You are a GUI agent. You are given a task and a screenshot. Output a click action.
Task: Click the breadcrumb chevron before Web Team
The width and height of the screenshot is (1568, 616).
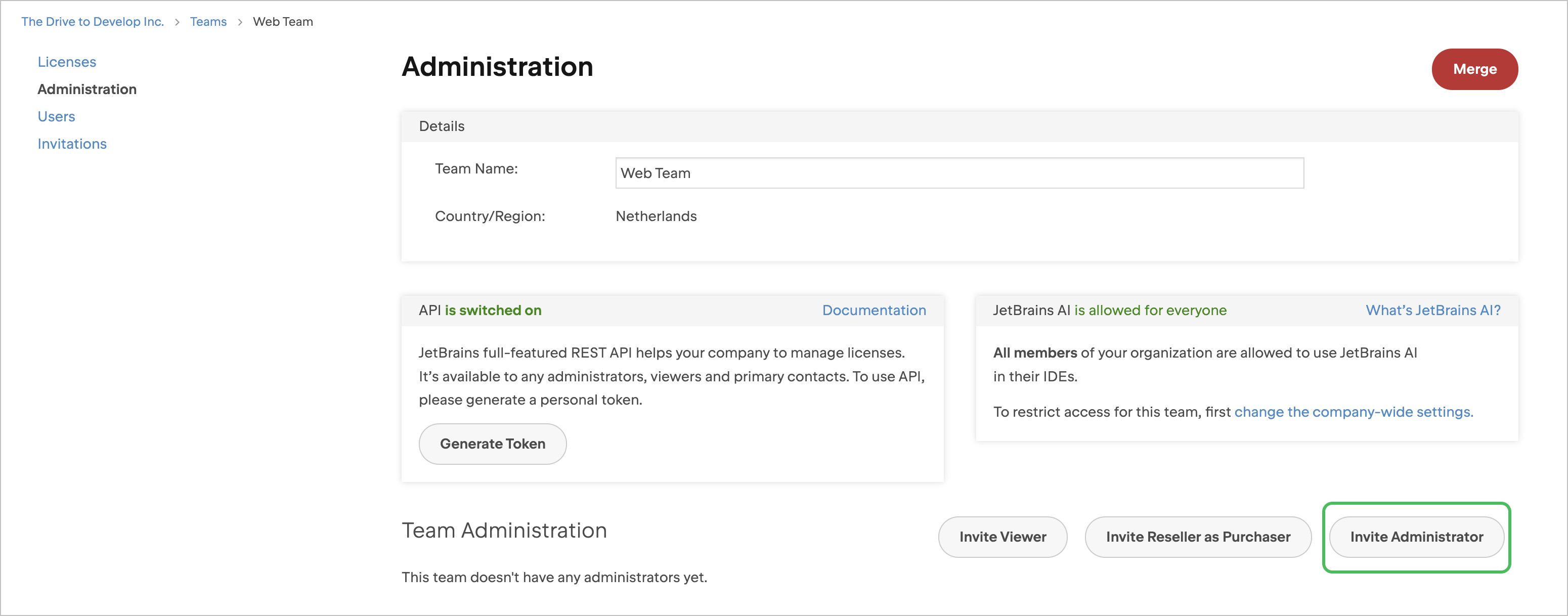pos(240,22)
